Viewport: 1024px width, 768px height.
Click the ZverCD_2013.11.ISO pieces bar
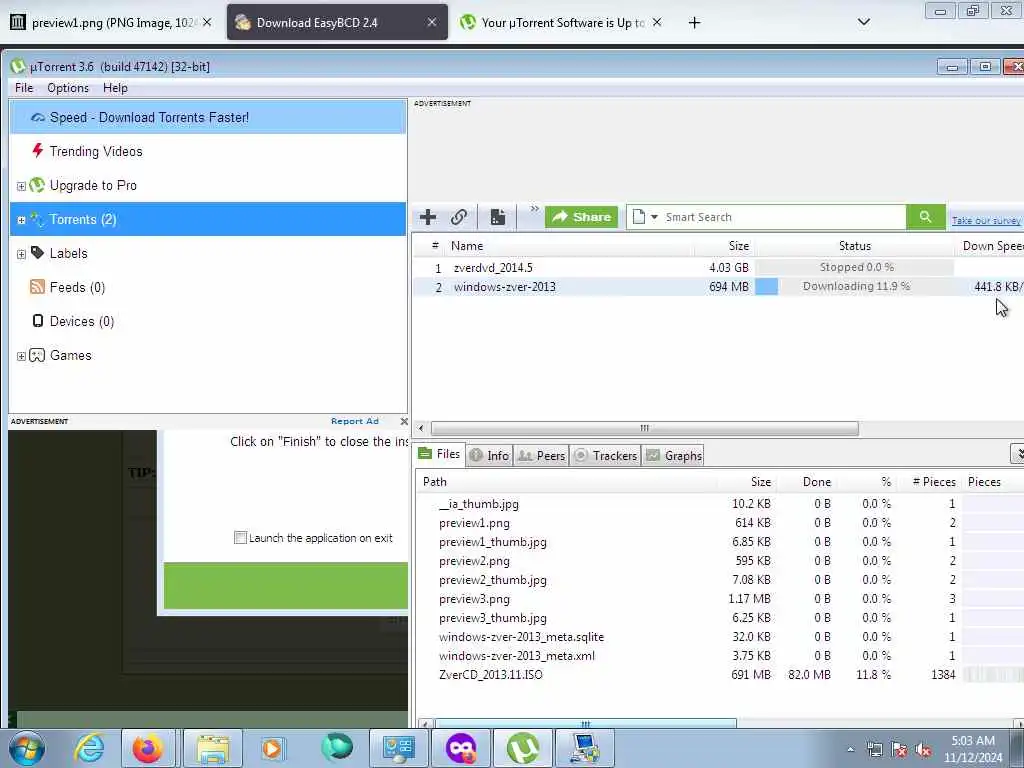(993, 675)
